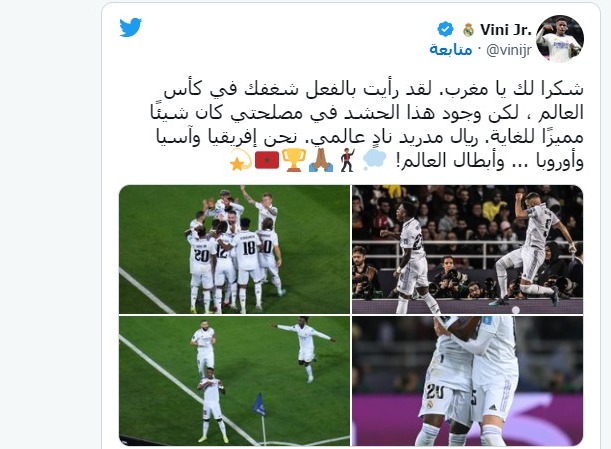Screen dimensions: 611x449
Task: Open the photo of players jumping near crowd
Action: pos(468,249)
